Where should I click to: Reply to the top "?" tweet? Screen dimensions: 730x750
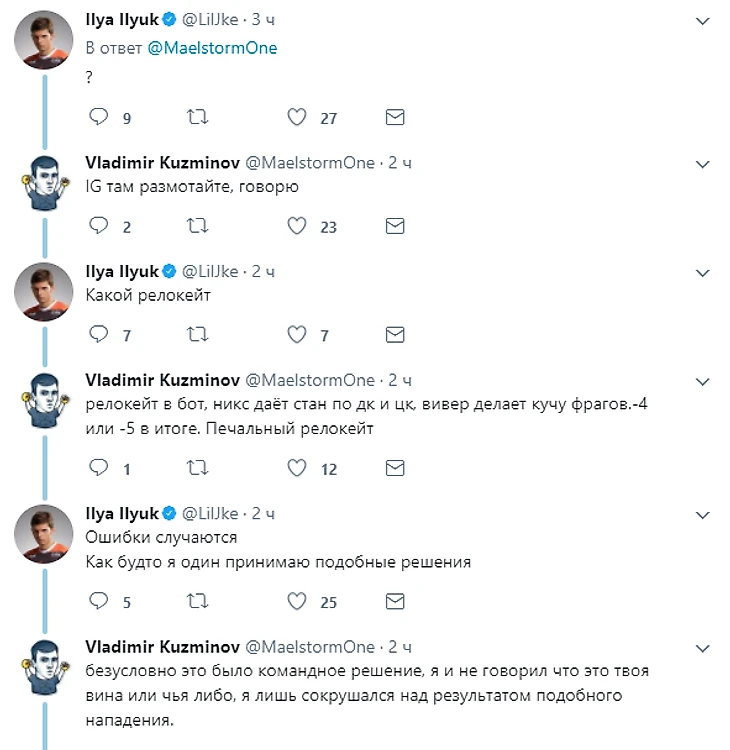[98, 118]
